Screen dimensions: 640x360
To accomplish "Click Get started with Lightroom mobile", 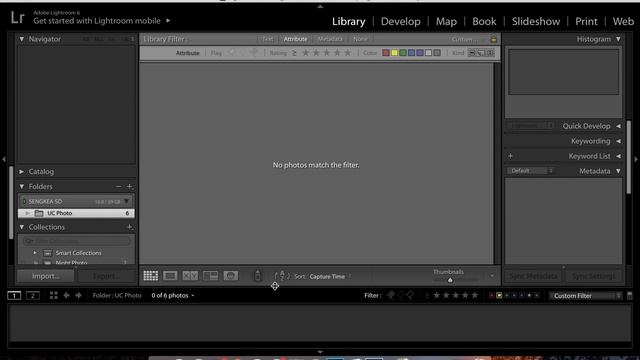I will pos(97,21).
